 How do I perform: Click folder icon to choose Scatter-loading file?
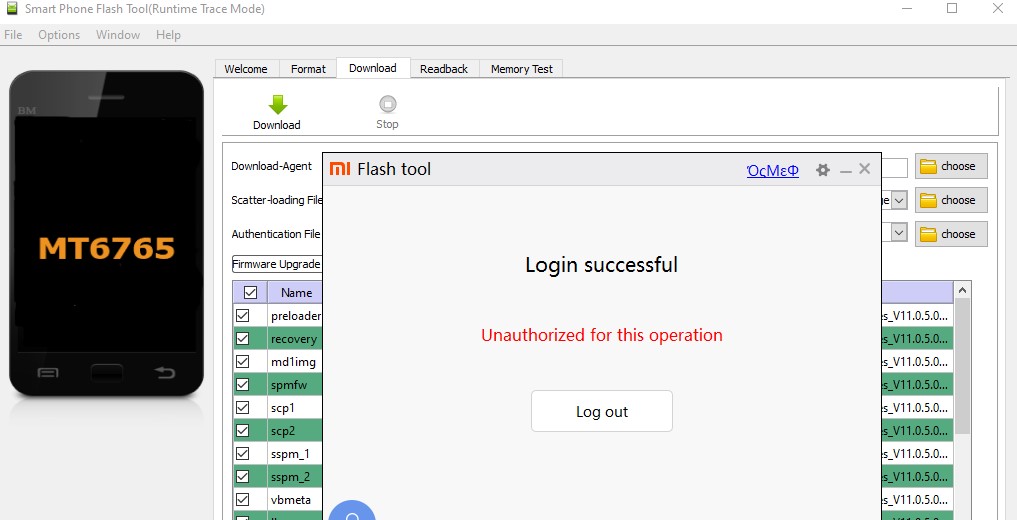click(x=929, y=200)
